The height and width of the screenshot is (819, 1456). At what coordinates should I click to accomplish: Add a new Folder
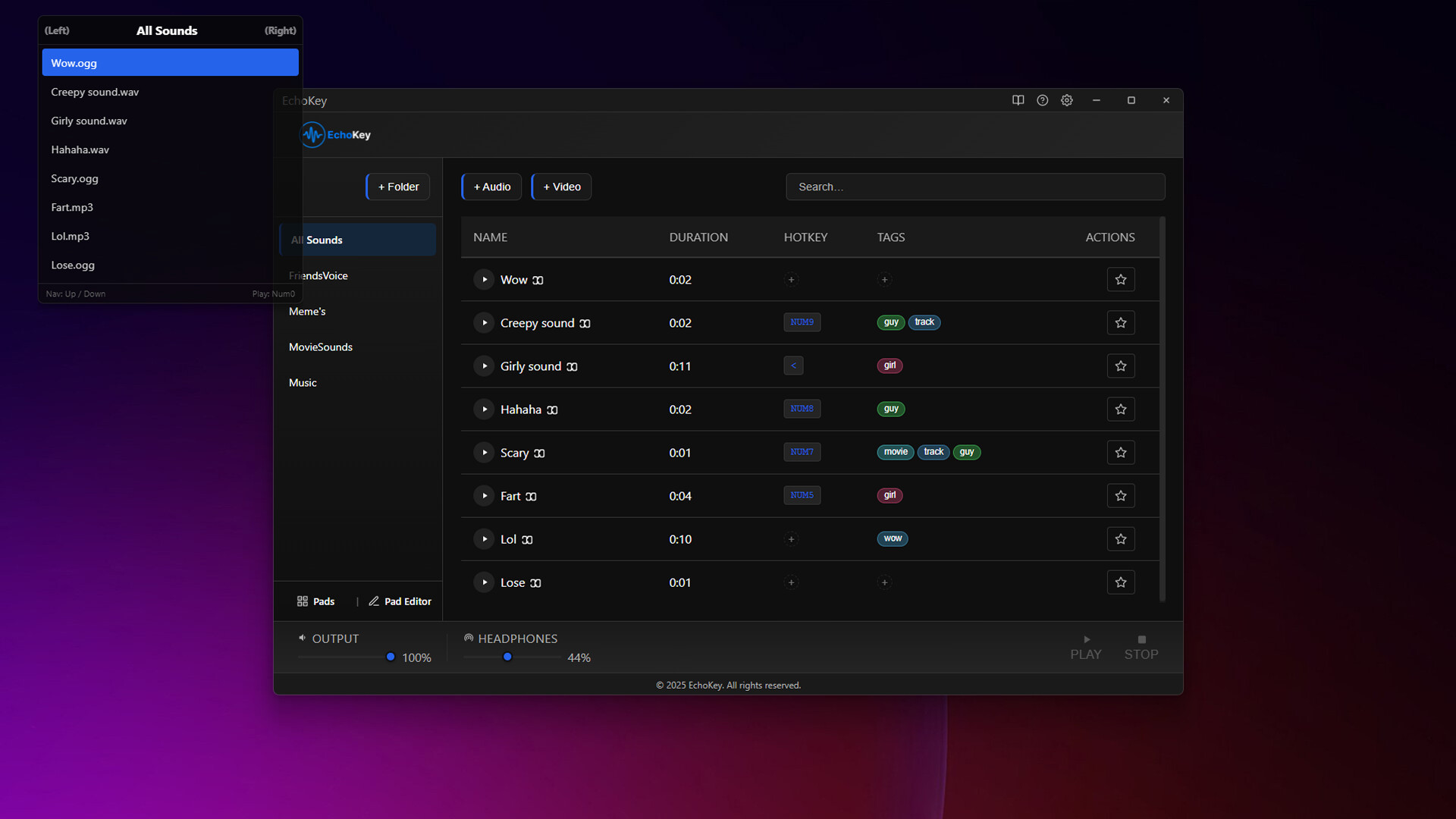click(398, 187)
